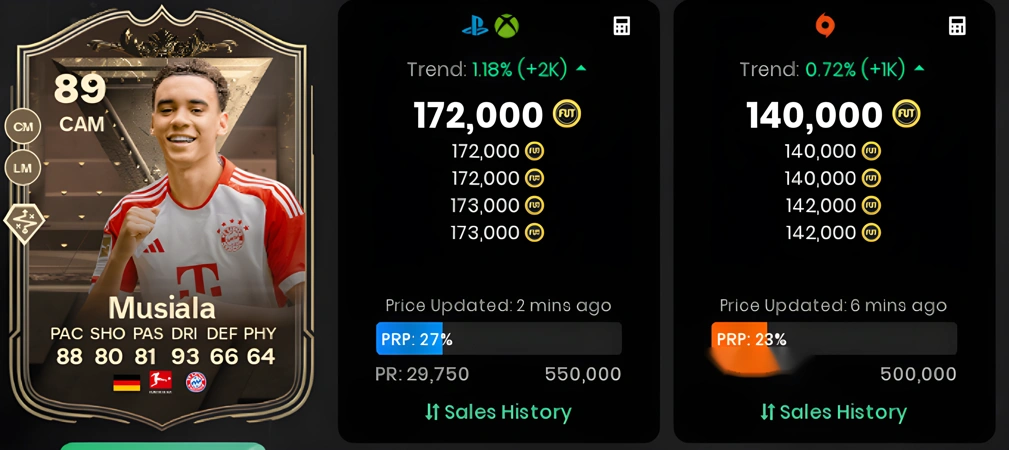1009x450 pixels.
Task: Click the Xbox platform icon
Action: (x=506, y=26)
